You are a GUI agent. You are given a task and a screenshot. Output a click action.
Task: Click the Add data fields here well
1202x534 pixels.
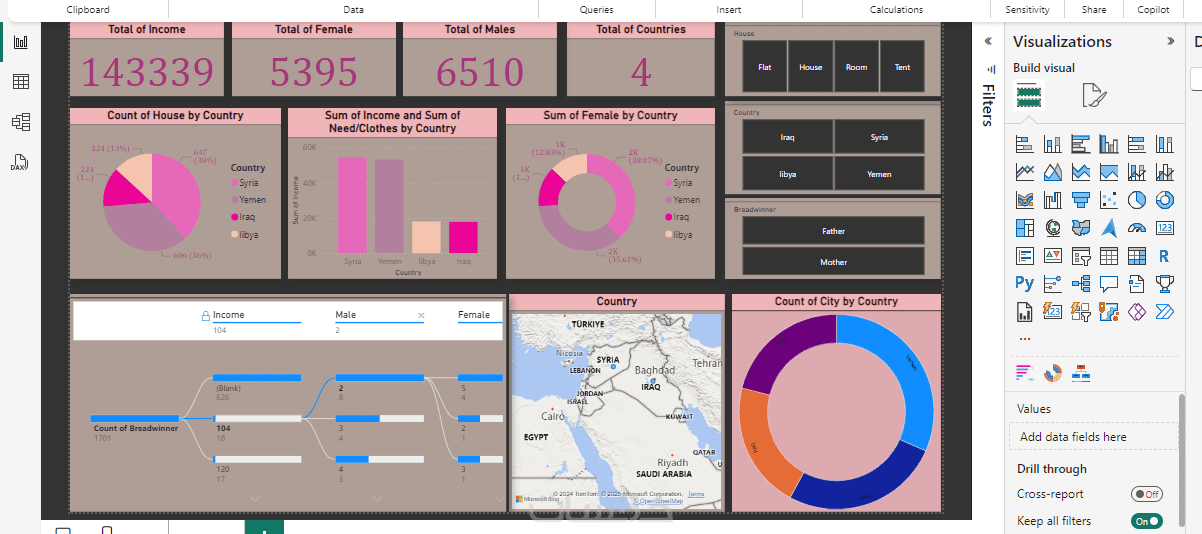pyautogui.click(x=1094, y=436)
